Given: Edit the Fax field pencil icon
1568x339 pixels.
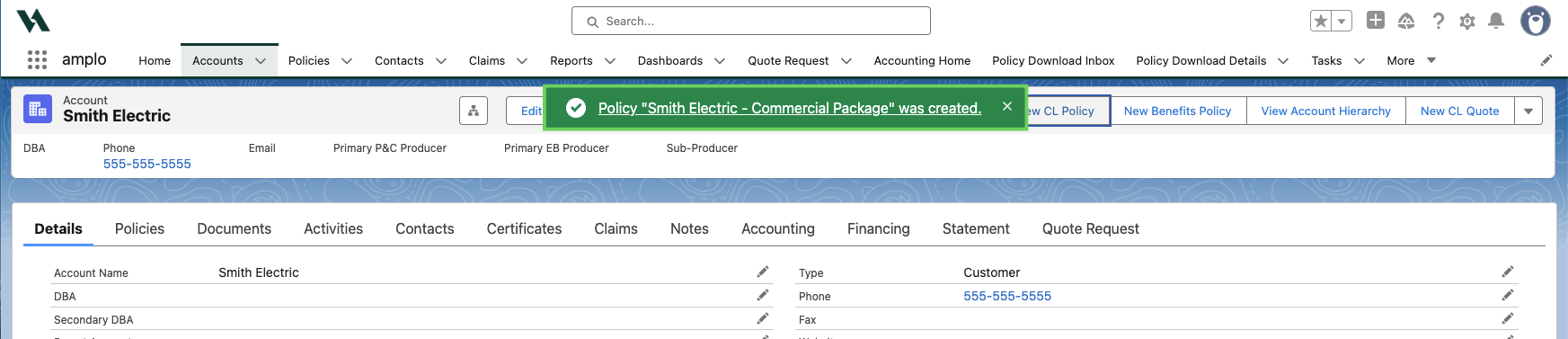Looking at the screenshot, I should [x=1508, y=318].
